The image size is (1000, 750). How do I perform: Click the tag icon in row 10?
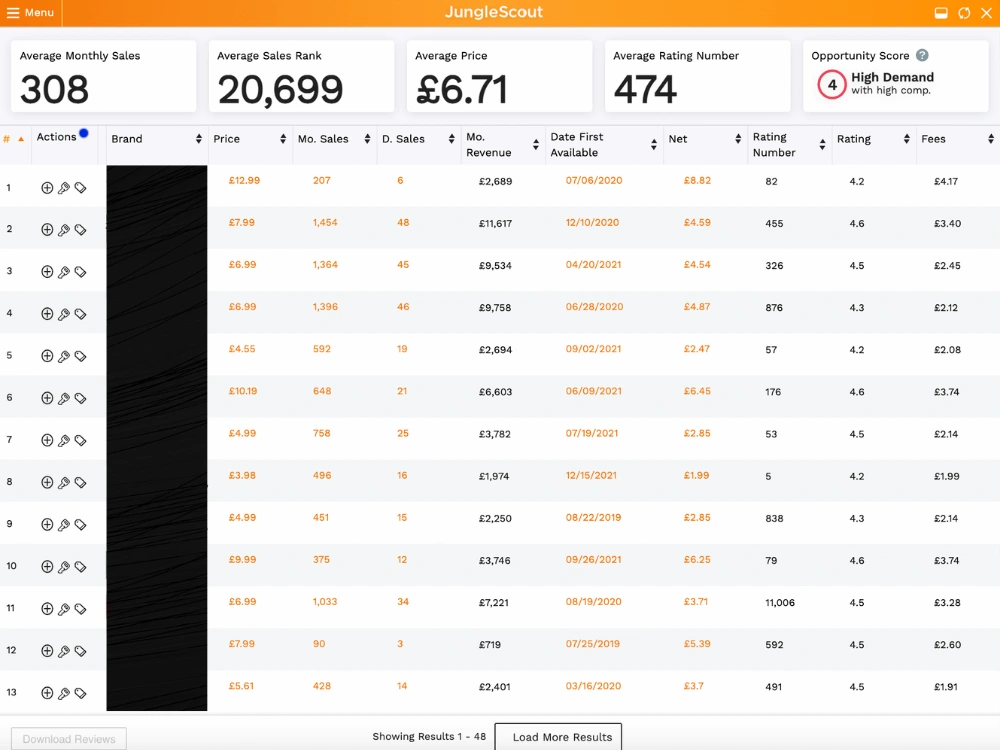pos(80,566)
